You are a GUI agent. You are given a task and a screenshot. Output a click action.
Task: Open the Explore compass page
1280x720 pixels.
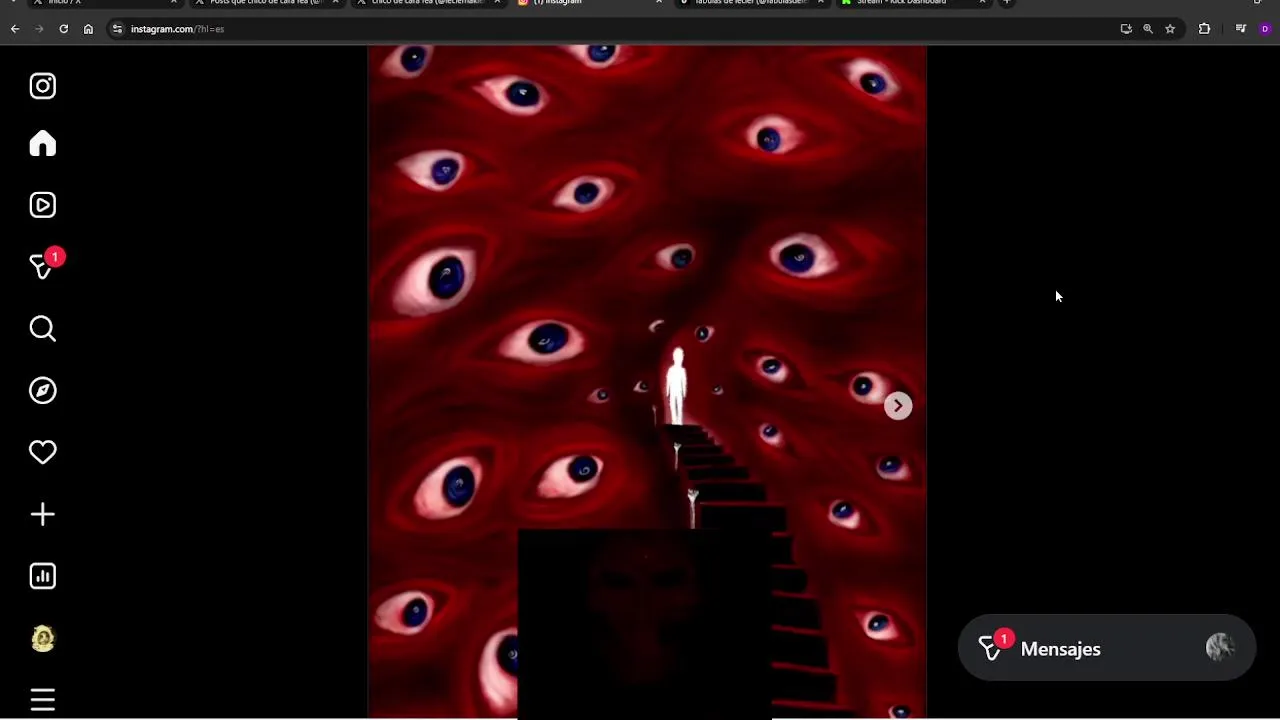(43, 391)
